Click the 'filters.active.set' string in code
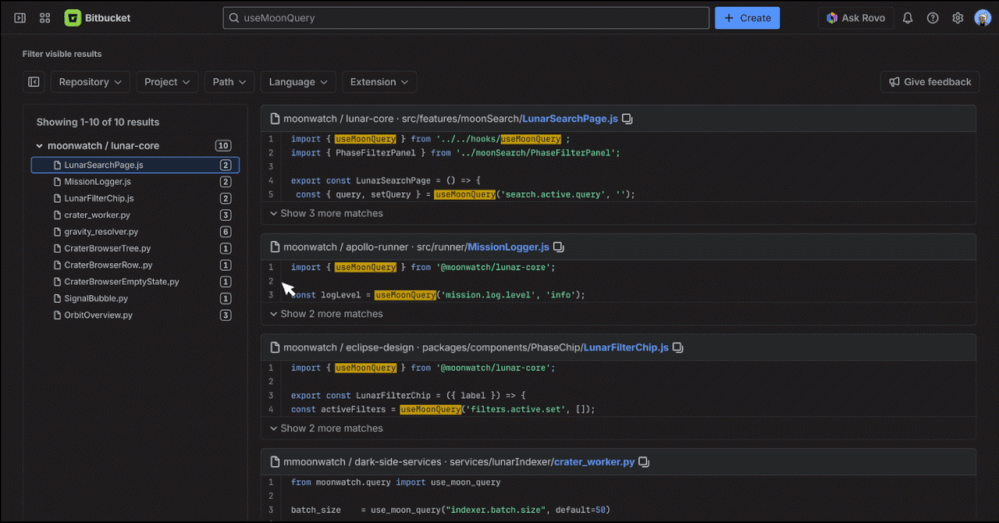Viewport: 999px width, 523px height. 516,409
